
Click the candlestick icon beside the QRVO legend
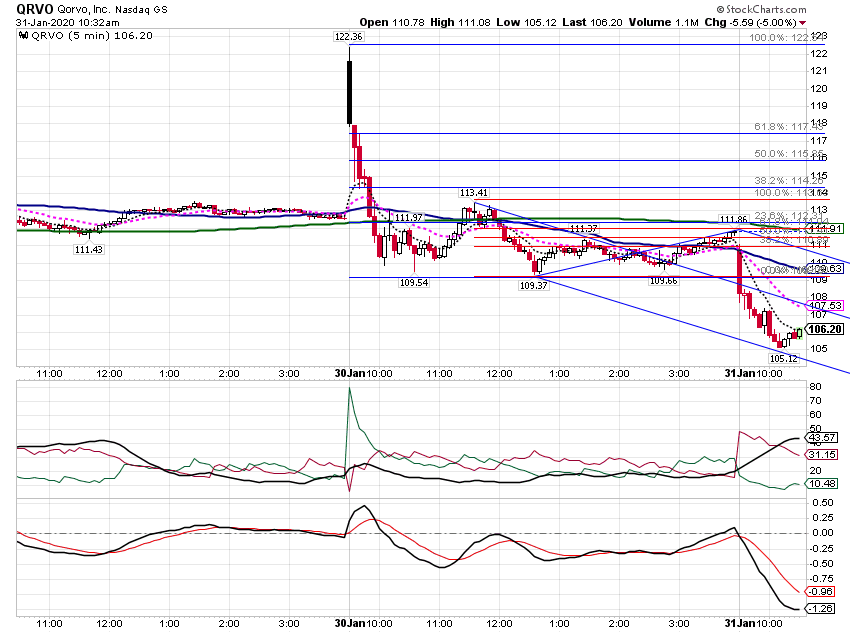pyautogui.click(x=23, y=36)
